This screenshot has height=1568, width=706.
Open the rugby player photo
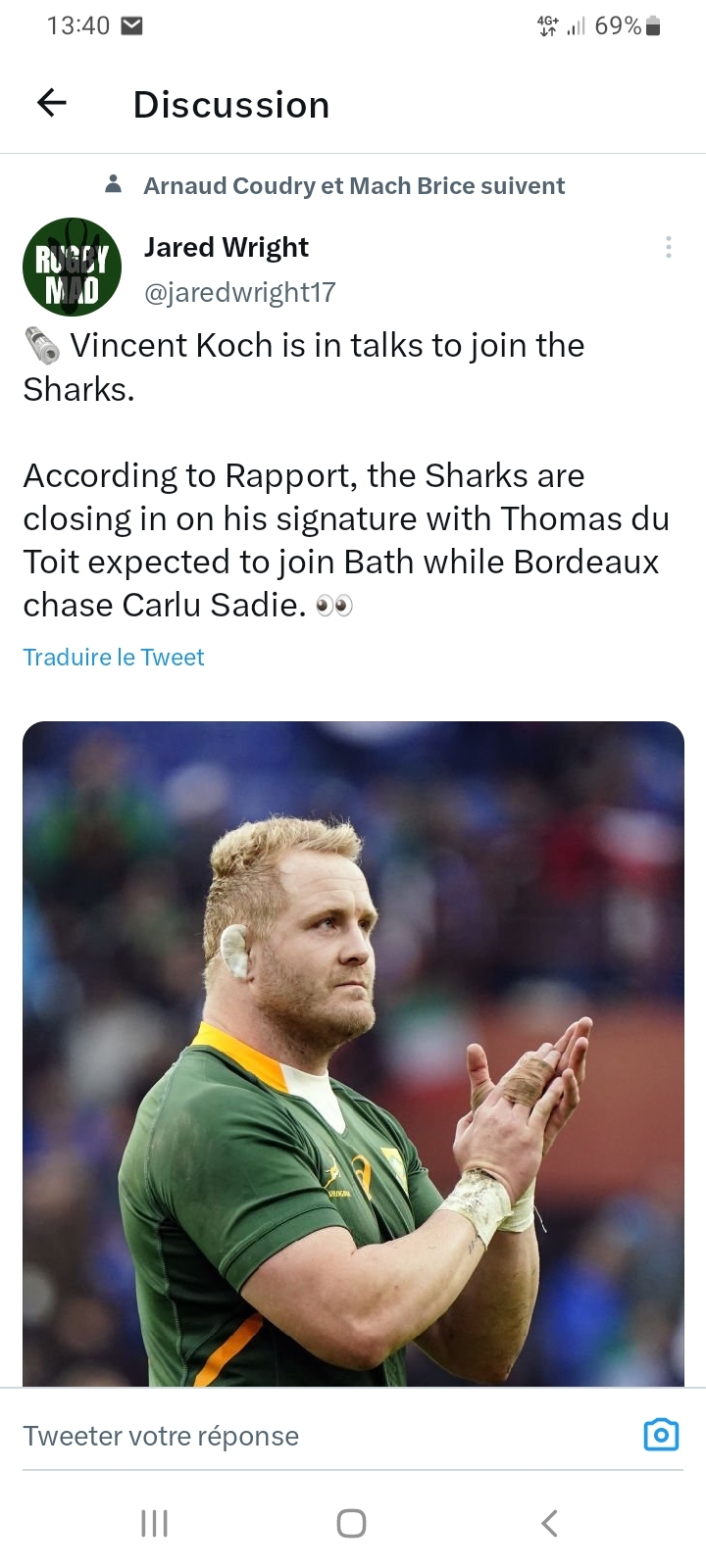[353, 1053]
